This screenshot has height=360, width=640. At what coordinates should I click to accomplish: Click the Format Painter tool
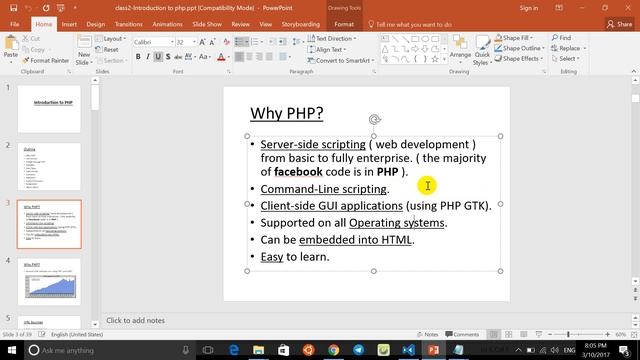pyautogui.click(x=46, y=60)
